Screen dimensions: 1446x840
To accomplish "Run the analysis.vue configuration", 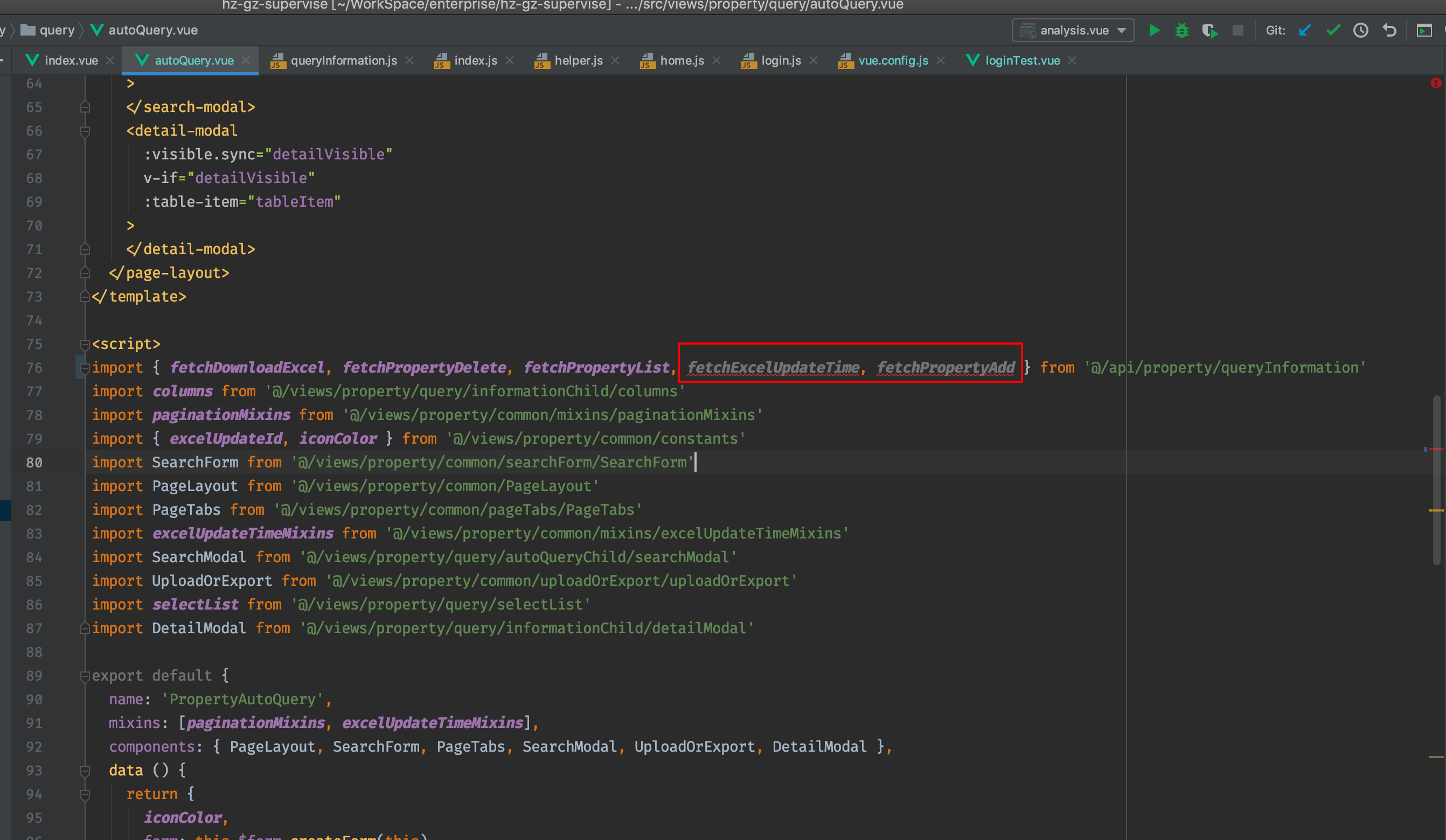I will 1155,30.
